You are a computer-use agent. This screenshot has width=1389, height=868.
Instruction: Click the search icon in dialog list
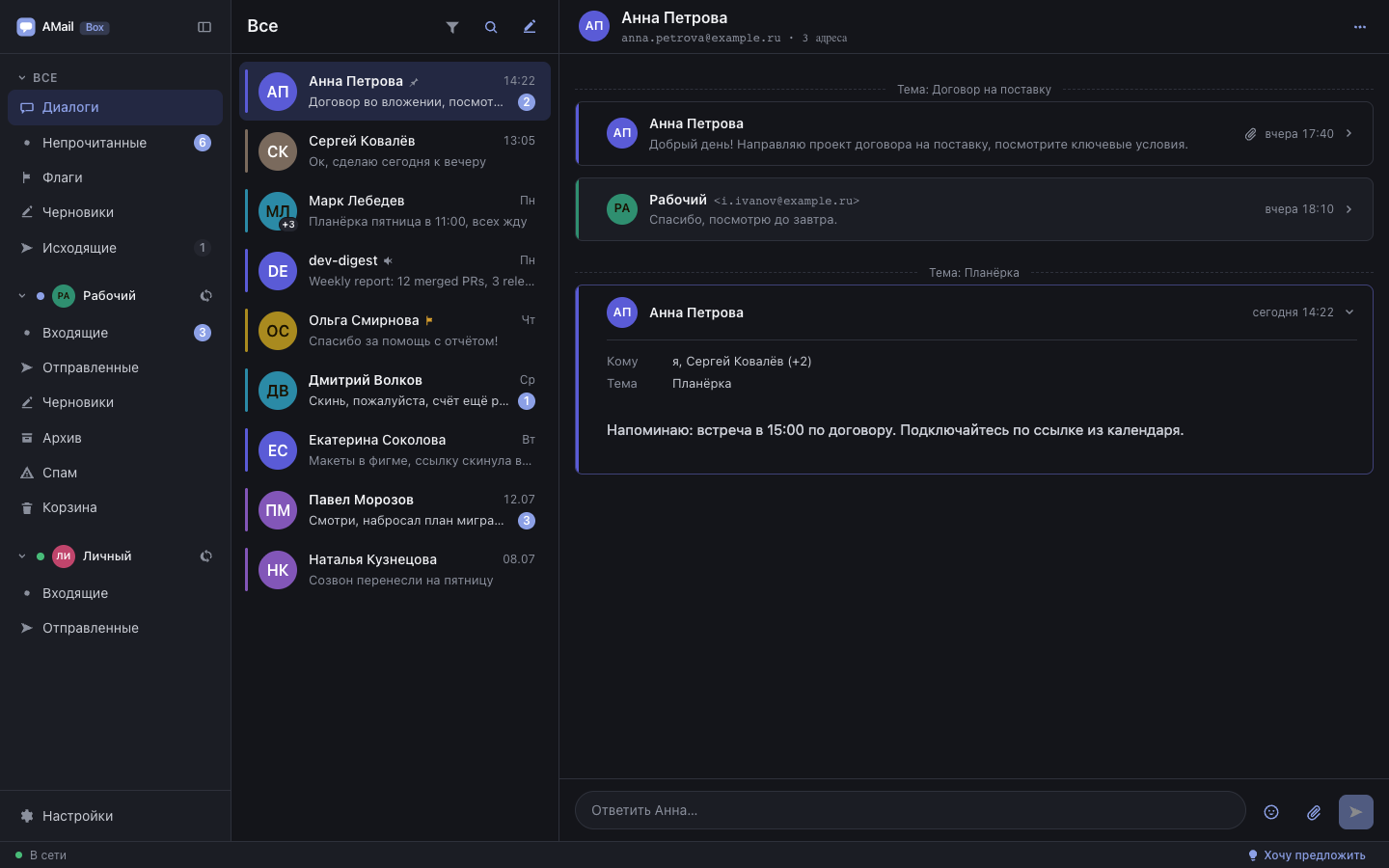491,27
